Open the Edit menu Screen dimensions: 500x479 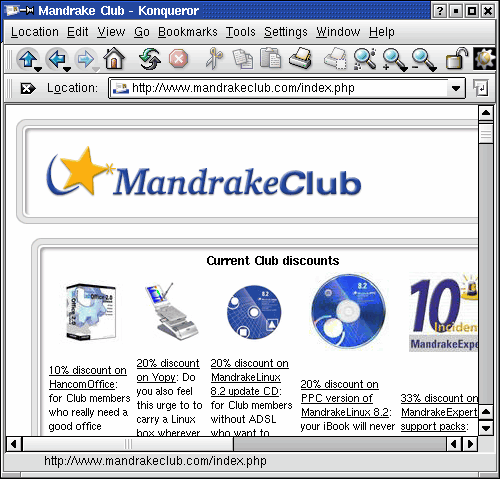tap(78, 32)
